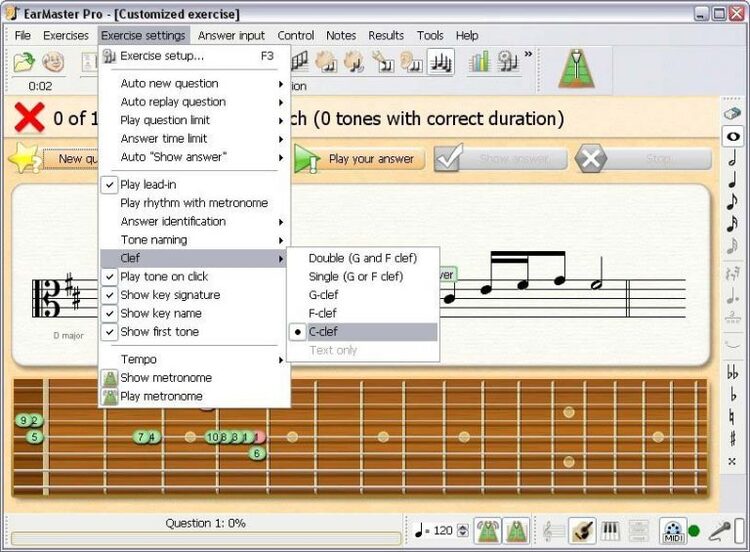Toggle the Play lead-in option

click(148, 185)
